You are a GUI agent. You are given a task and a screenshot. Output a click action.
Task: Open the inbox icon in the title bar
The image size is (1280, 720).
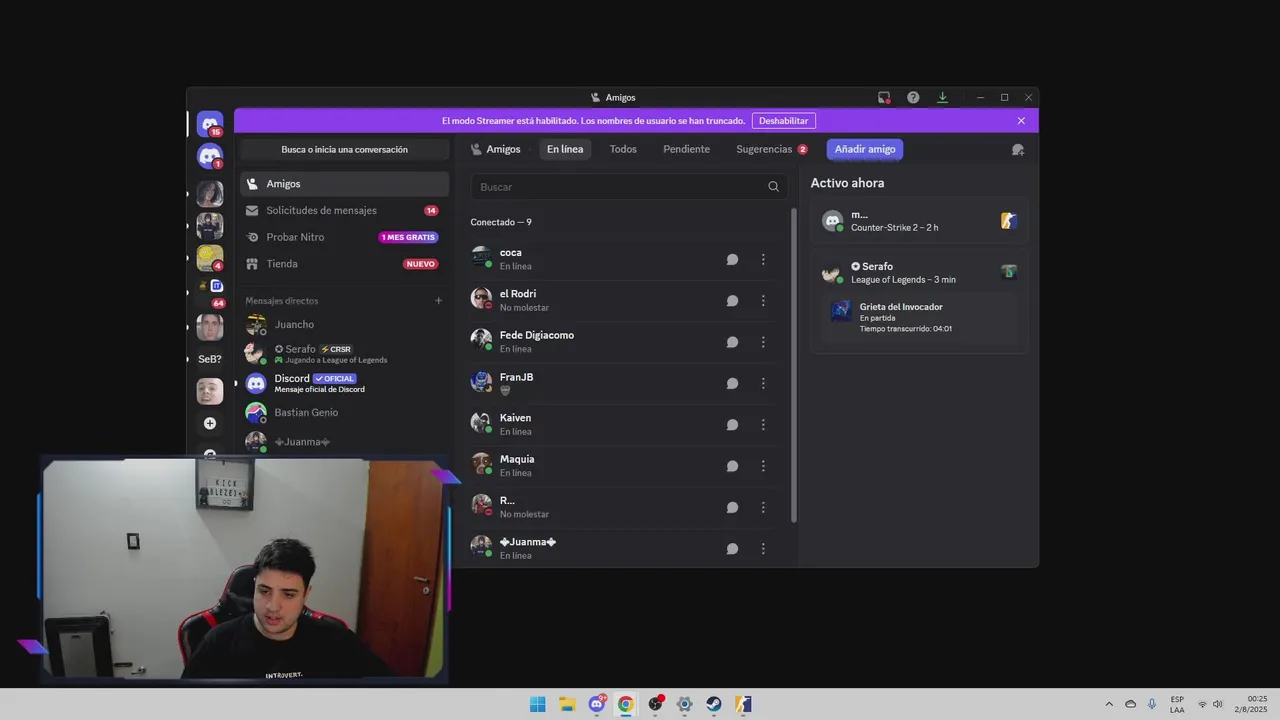884,97
